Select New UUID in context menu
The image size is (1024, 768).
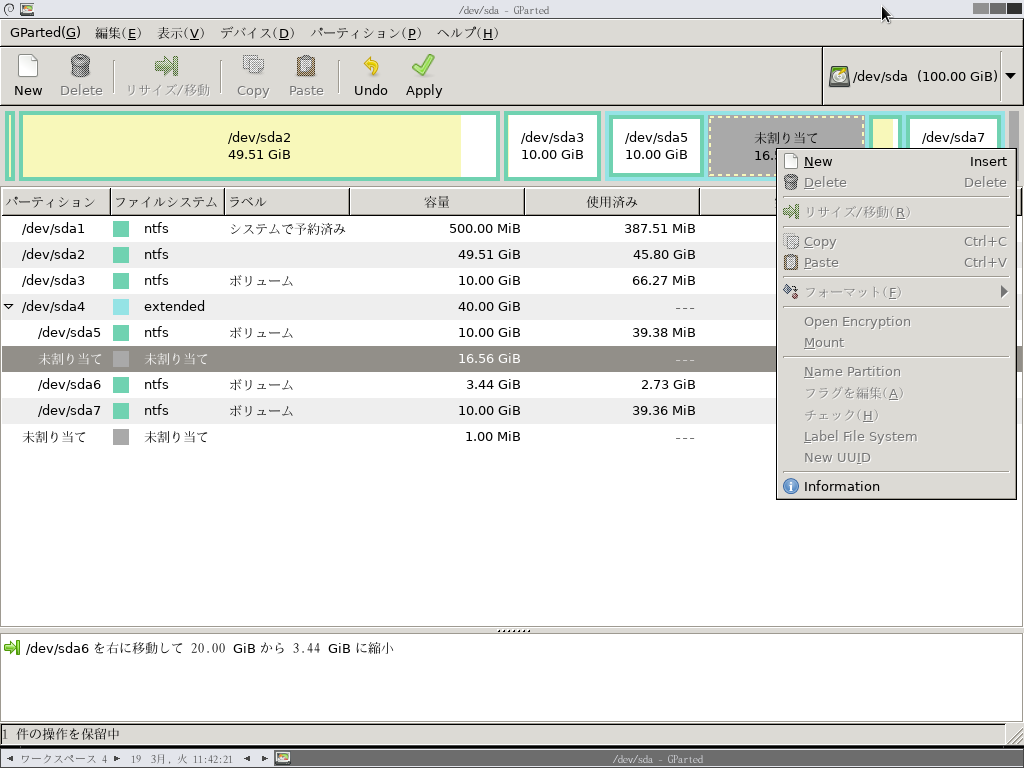pos(896,458)
